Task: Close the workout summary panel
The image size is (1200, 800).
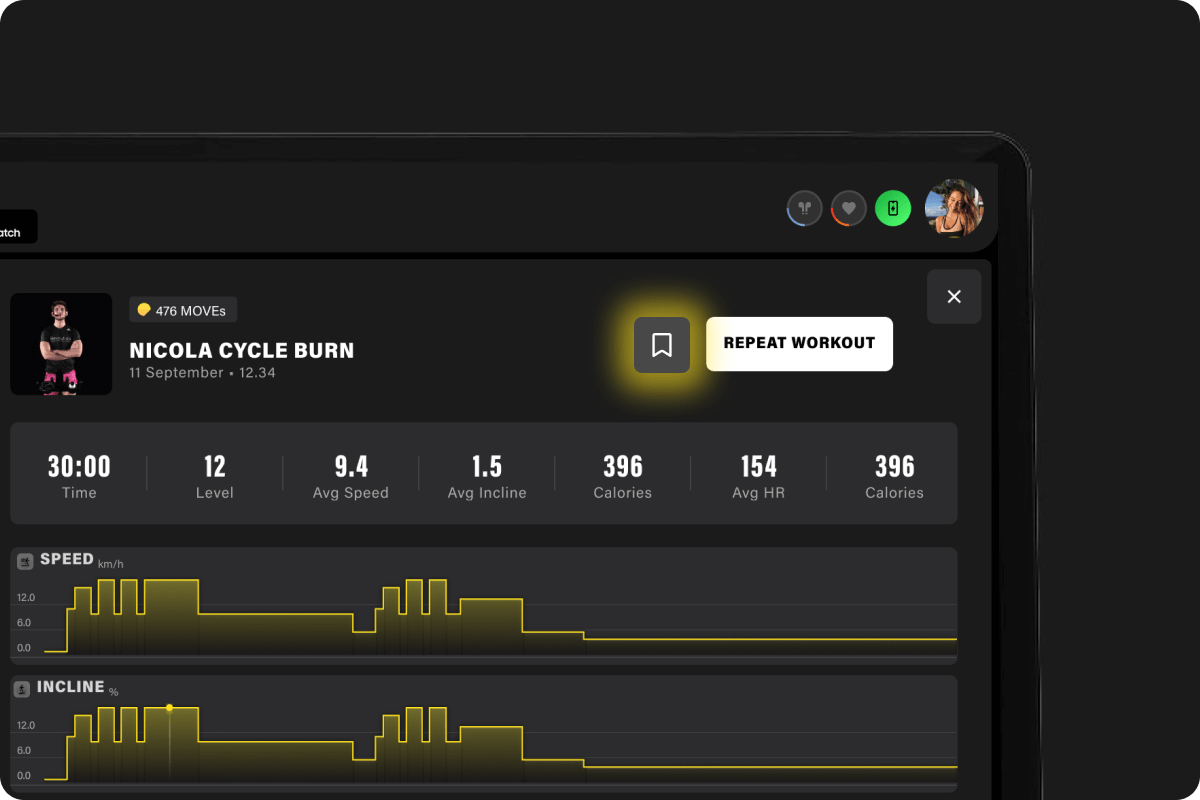Action: coord(954,296)
